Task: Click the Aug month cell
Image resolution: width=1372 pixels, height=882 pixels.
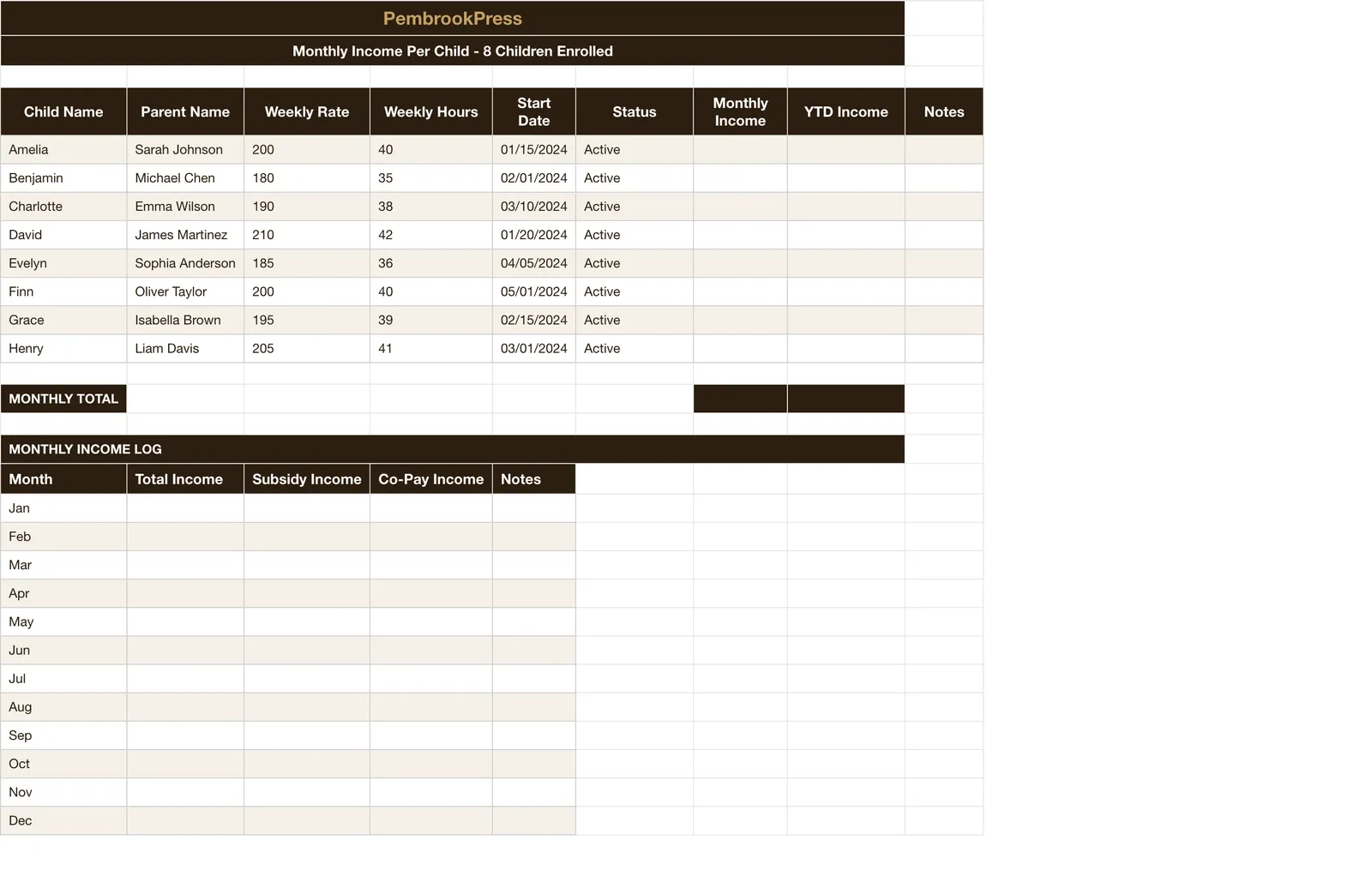Action: pos(63,707)
